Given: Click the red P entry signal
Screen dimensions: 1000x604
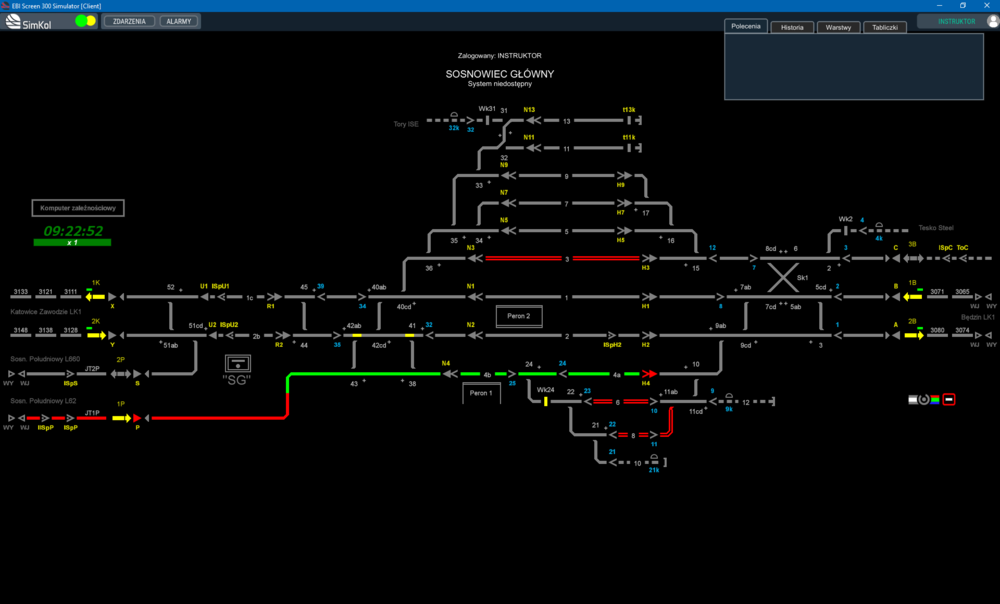Looking at the screenshot, I should 137,418.
